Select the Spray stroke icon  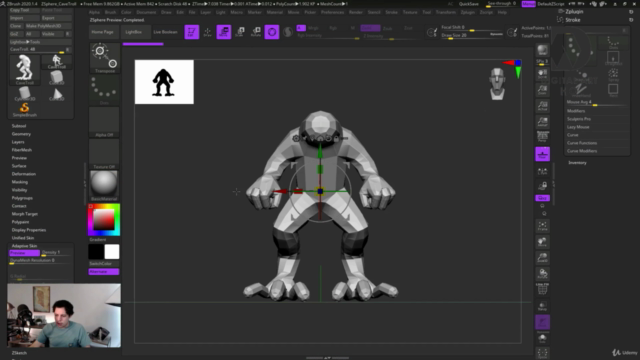(613, 74)
